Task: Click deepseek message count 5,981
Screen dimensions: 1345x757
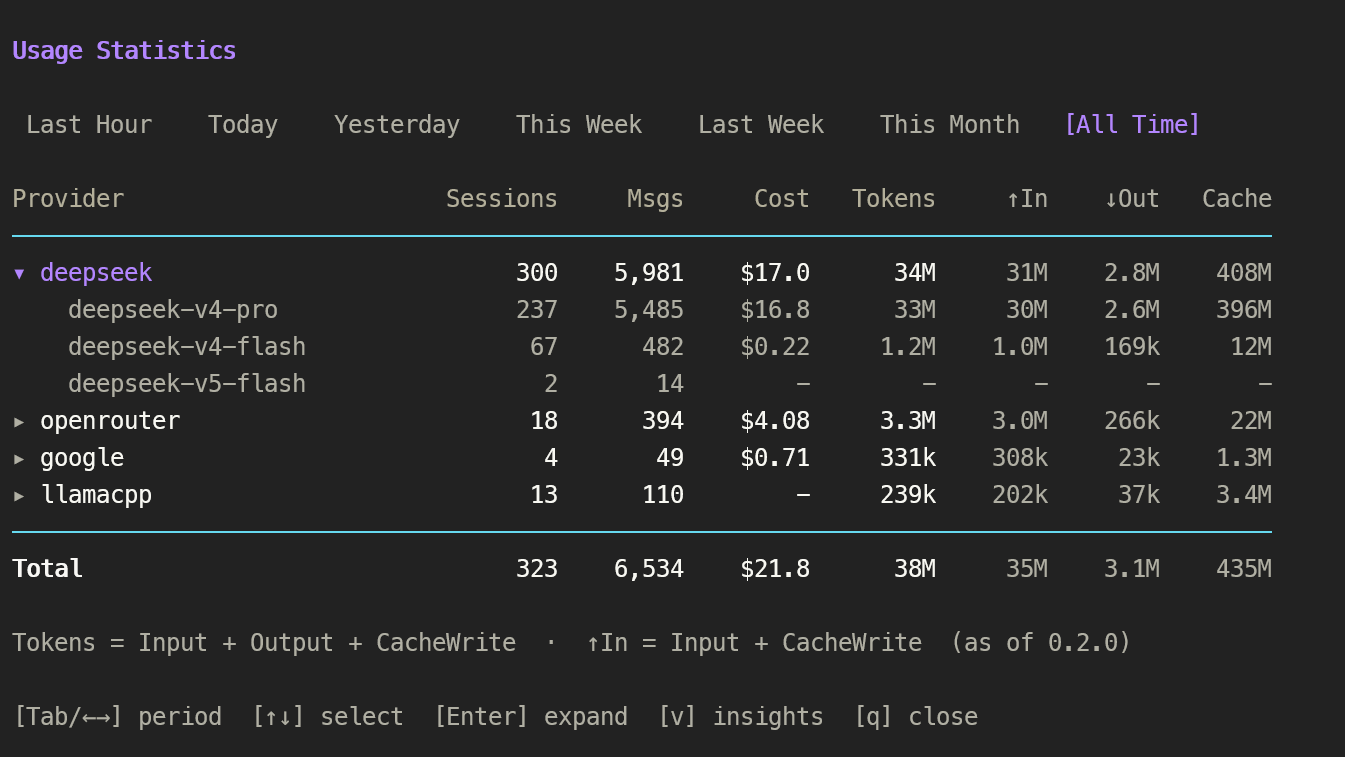Action: coord(649,273)
